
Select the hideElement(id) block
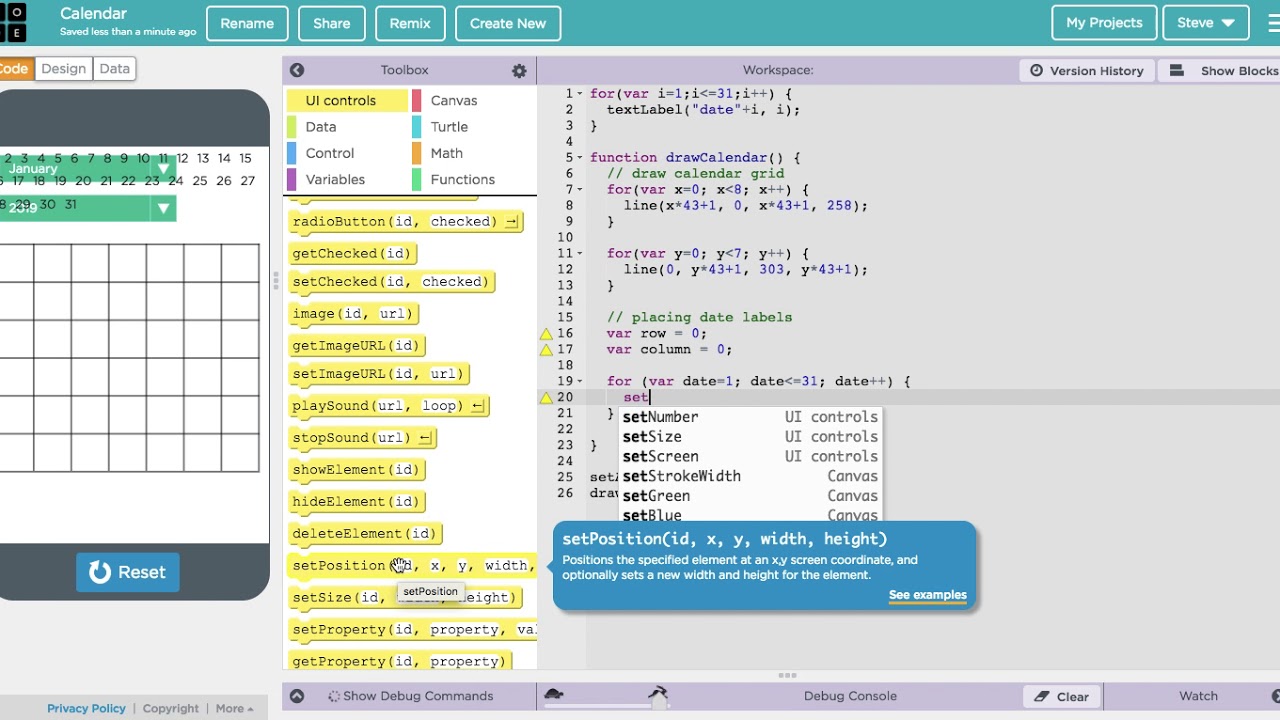[356, 502]
